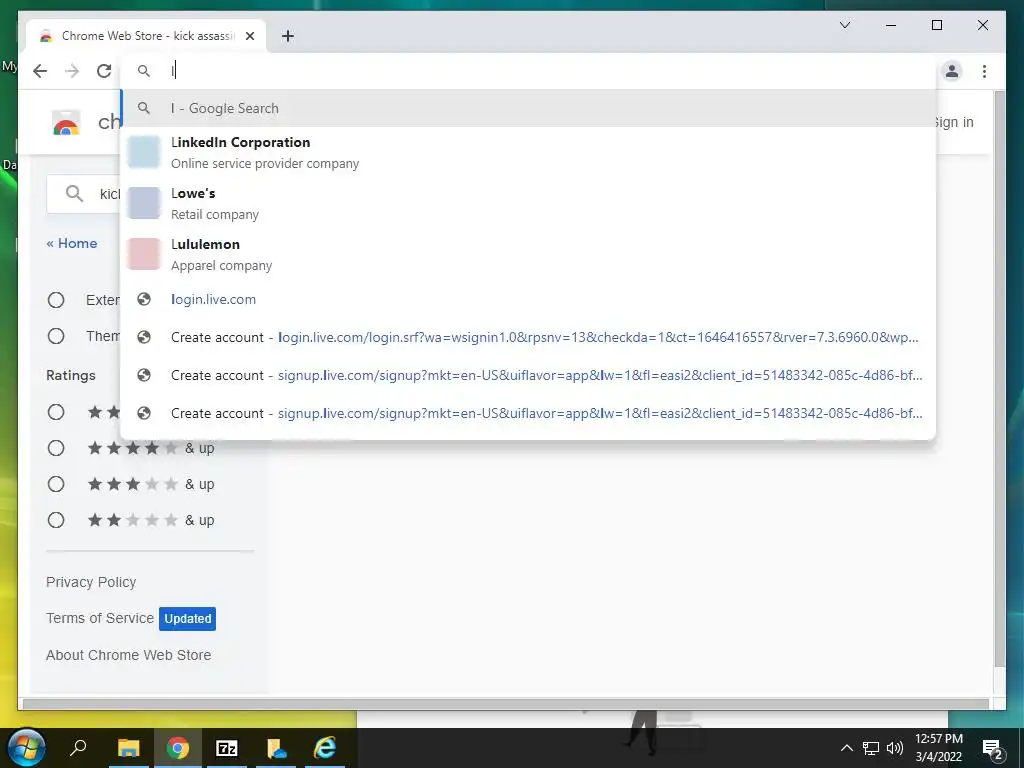Click globe icon beside login.live.com
The height and width of the screenshot is (768, 1024).
click(x=144, y=299)
